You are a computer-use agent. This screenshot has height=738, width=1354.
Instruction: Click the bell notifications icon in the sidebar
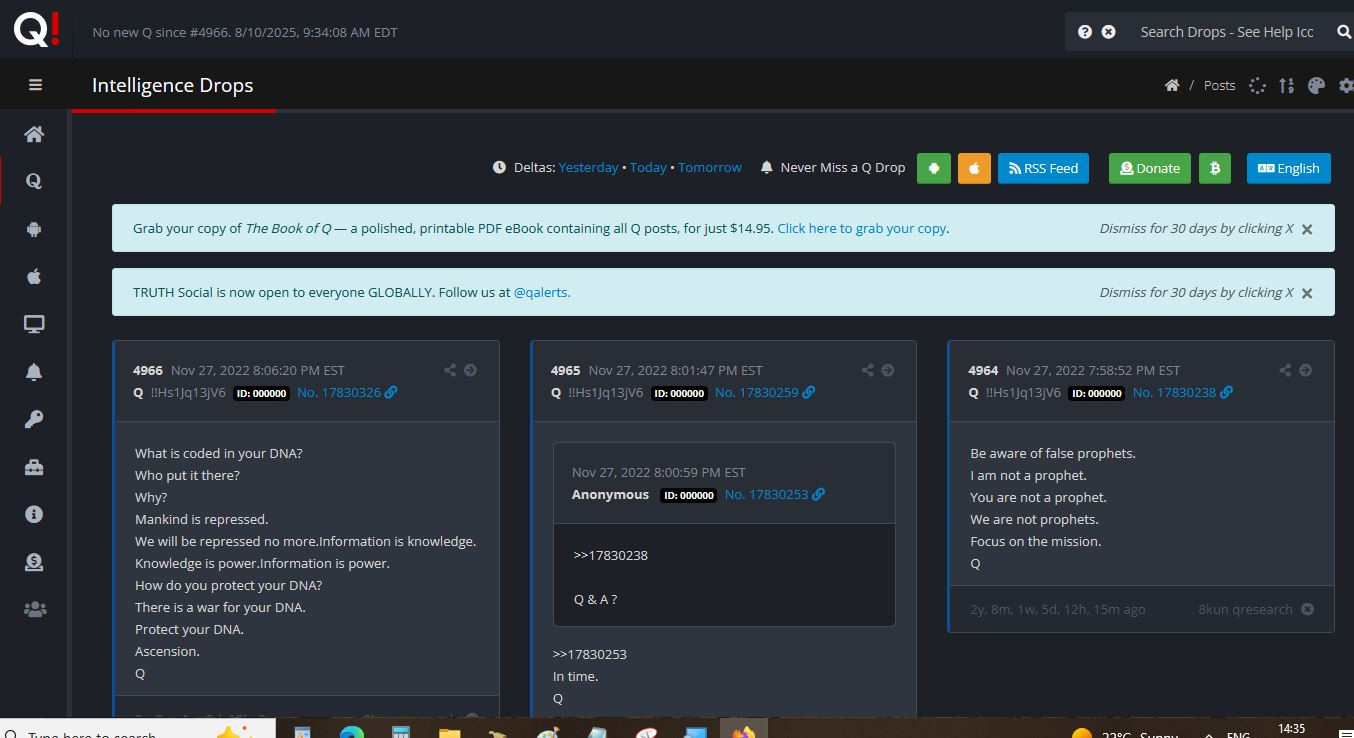[x=34, y=372]
